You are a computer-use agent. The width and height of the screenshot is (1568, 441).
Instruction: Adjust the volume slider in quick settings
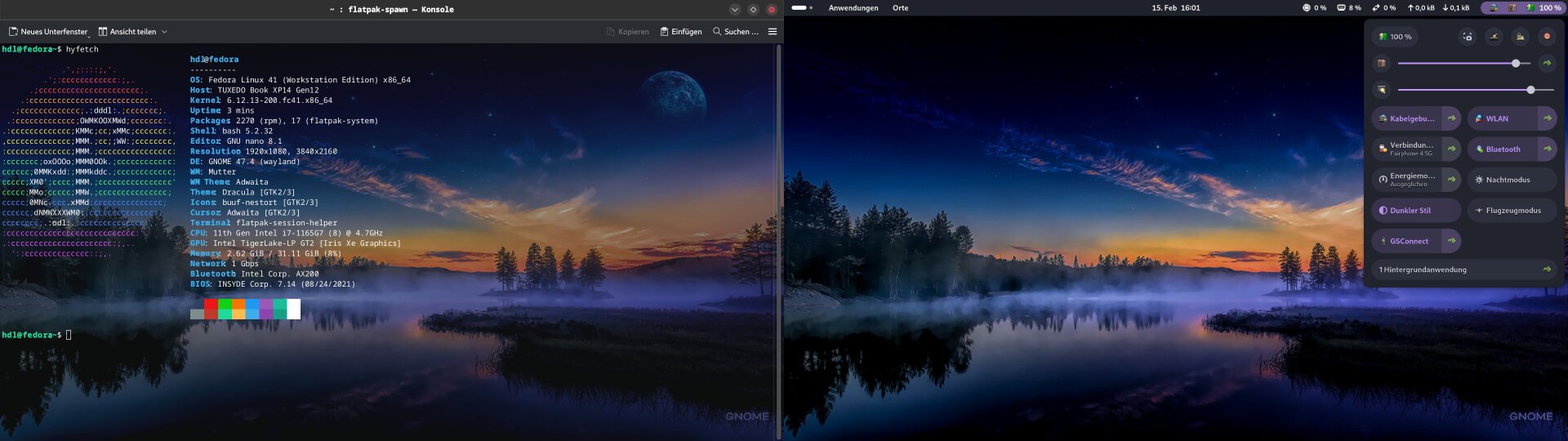point(1463,63)
